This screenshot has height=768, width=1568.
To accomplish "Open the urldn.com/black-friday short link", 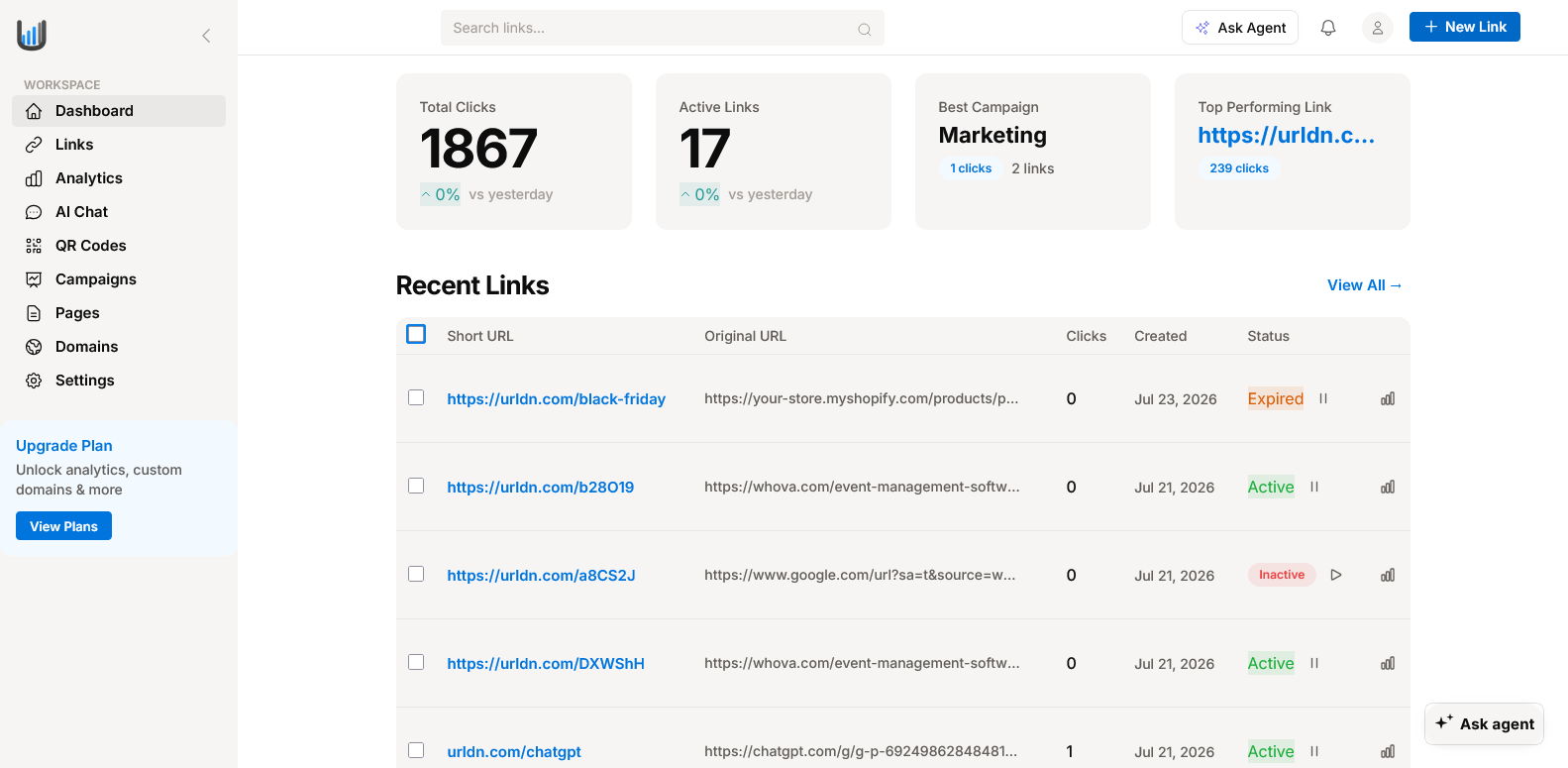I will click(556, 399).
